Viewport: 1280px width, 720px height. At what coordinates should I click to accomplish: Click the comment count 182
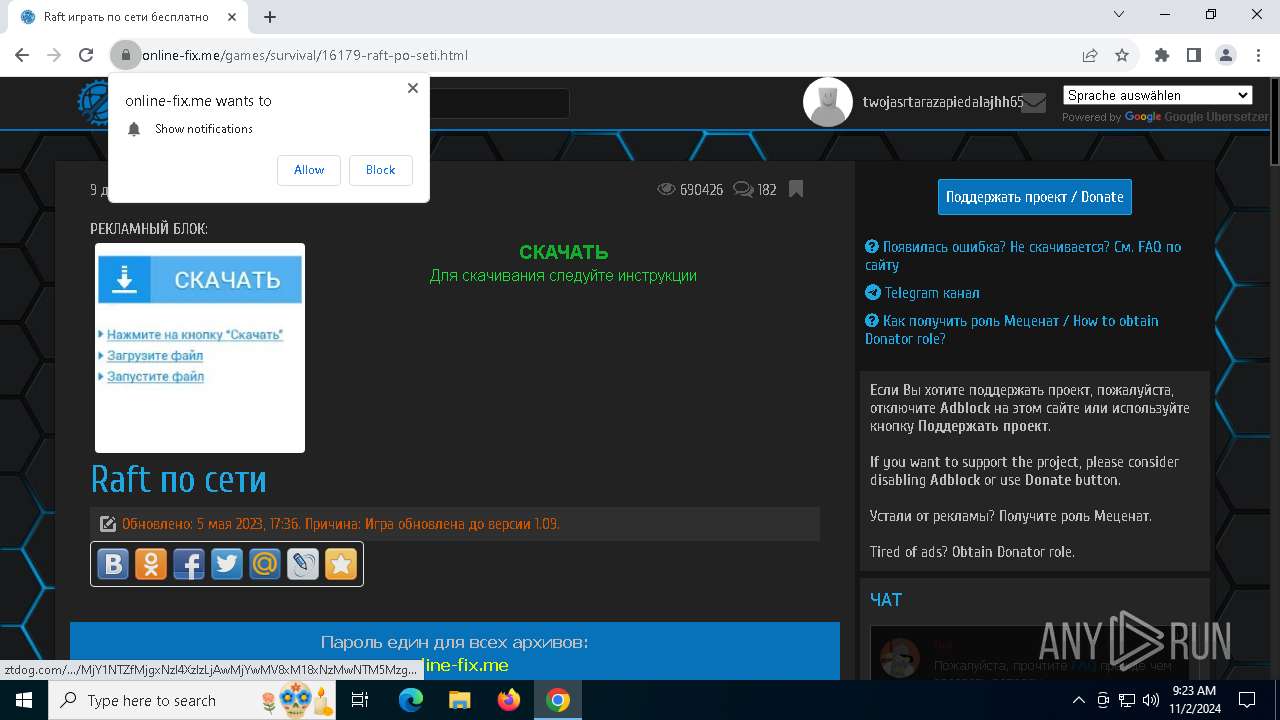[x=767, y=190]
